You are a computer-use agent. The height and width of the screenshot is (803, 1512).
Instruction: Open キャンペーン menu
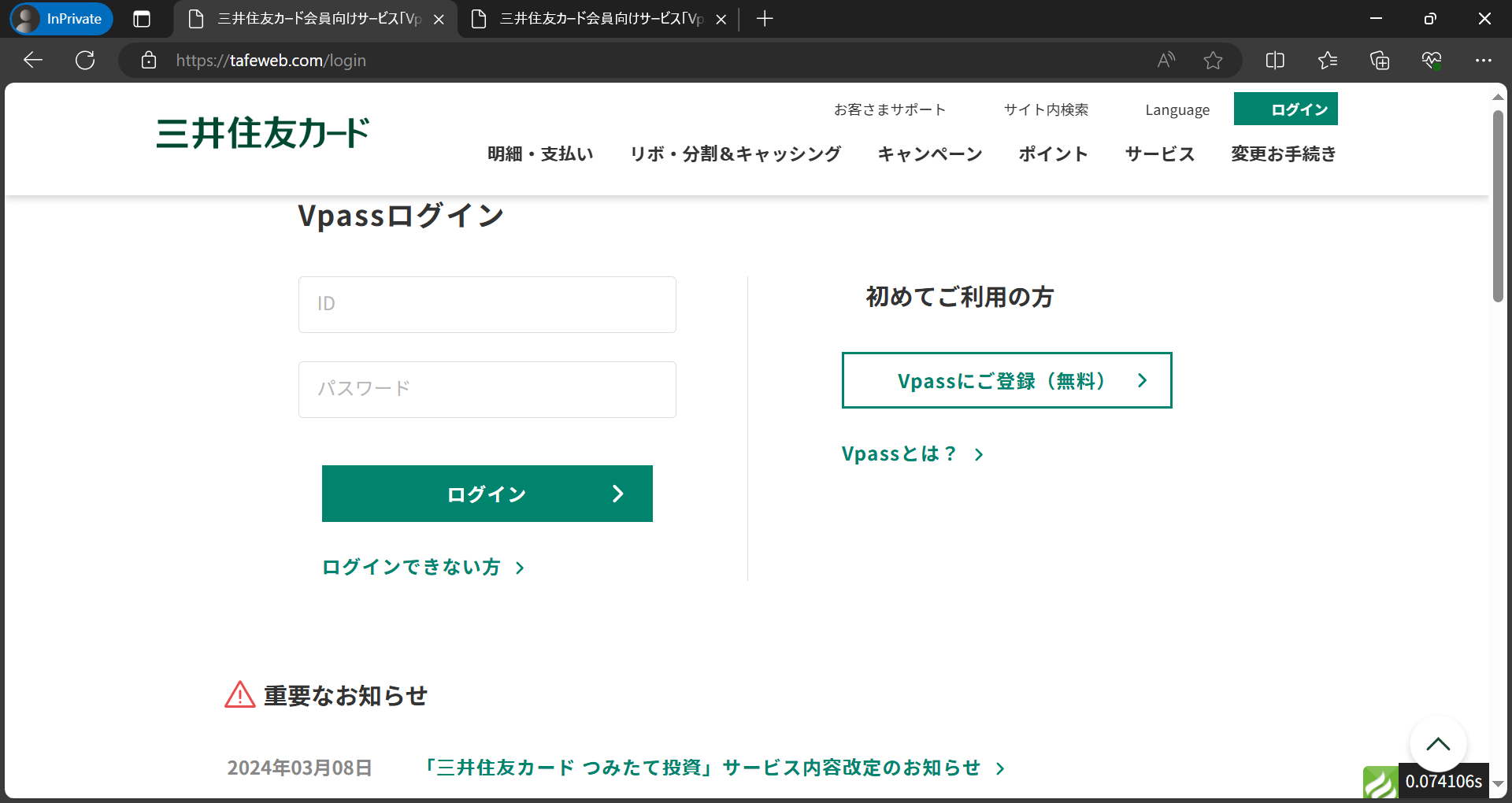930,154
